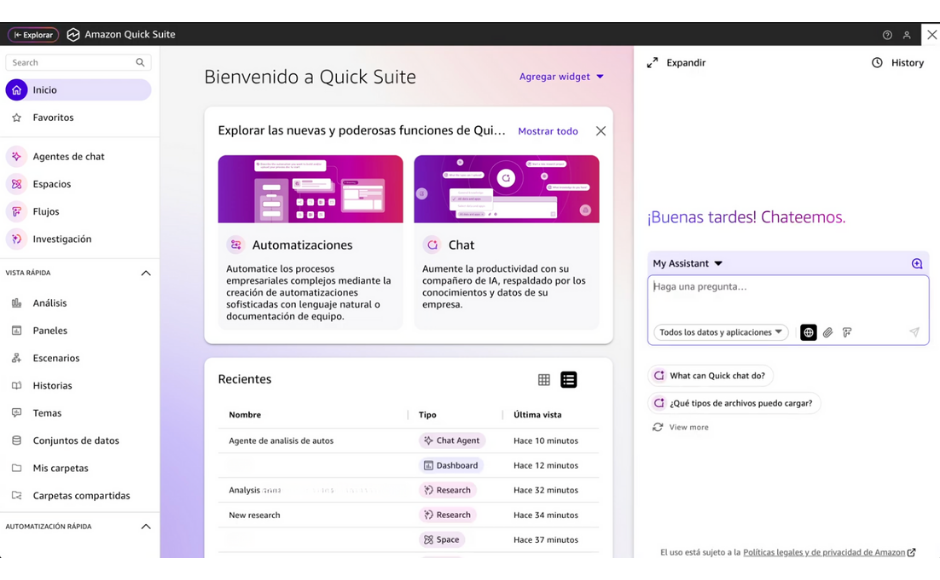Open the Automatizaciones card thumbnail
Image resolution: width=940 pixels, height=580 pixels.
pyautogui.click(x=310, y=189)
